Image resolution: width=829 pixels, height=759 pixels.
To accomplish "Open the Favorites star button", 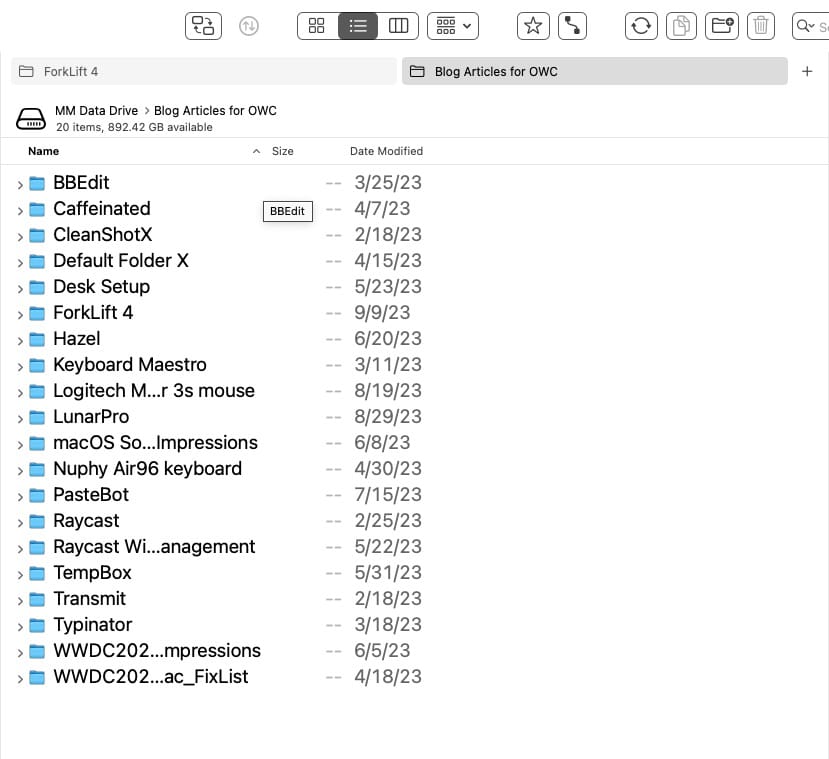I will (x=533, y=26).
